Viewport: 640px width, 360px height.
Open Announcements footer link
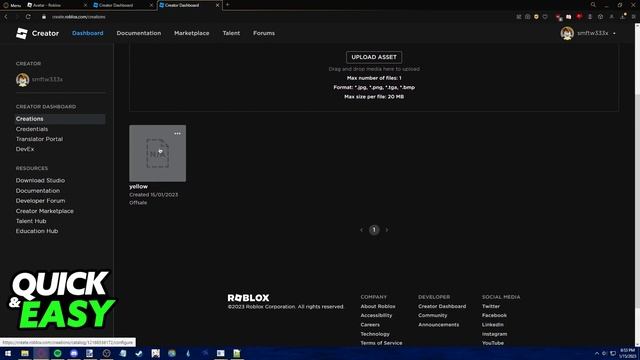coord(438,325)
